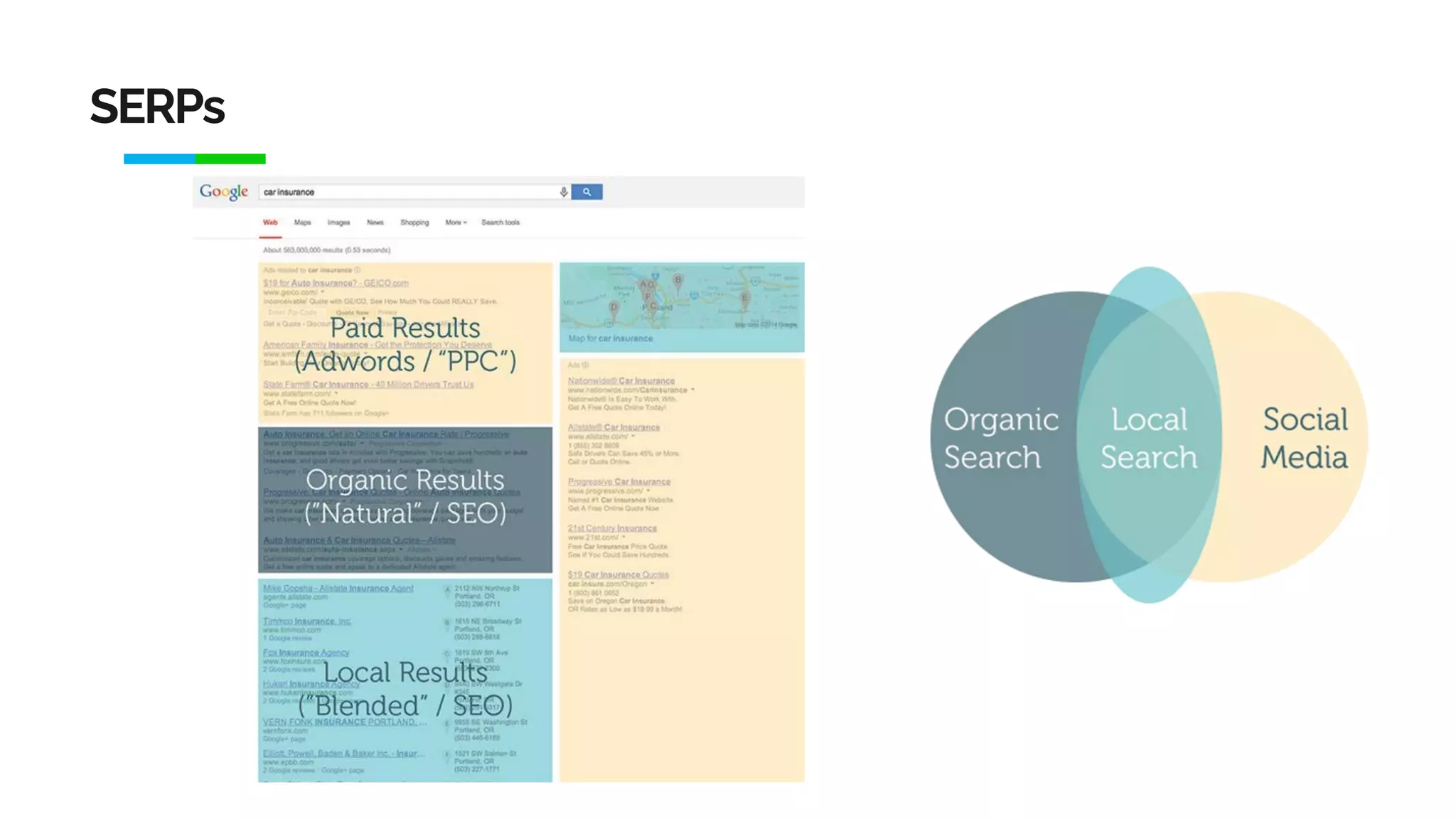Image resolution: width=1456 pixels, height=819 pixels.
Task: Go to the News tab
Action: (x=375, y=223)
